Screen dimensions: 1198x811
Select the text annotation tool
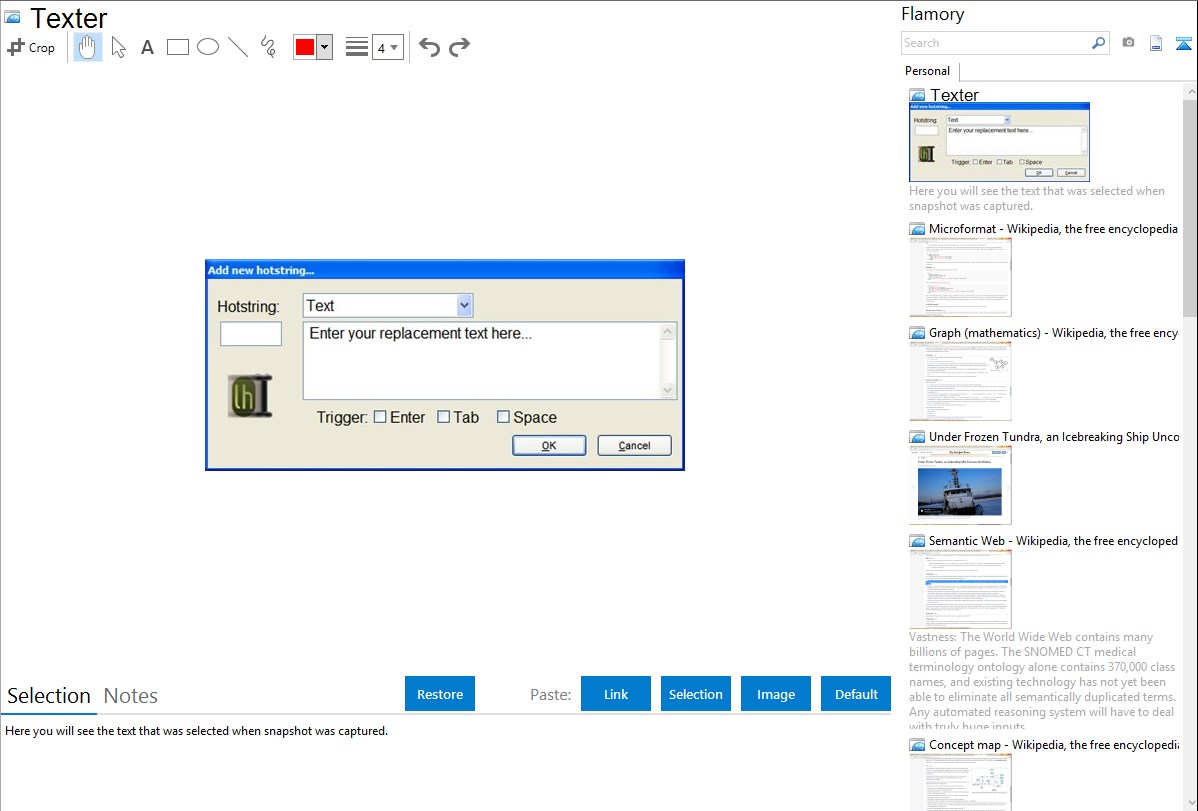pos(147,47)
